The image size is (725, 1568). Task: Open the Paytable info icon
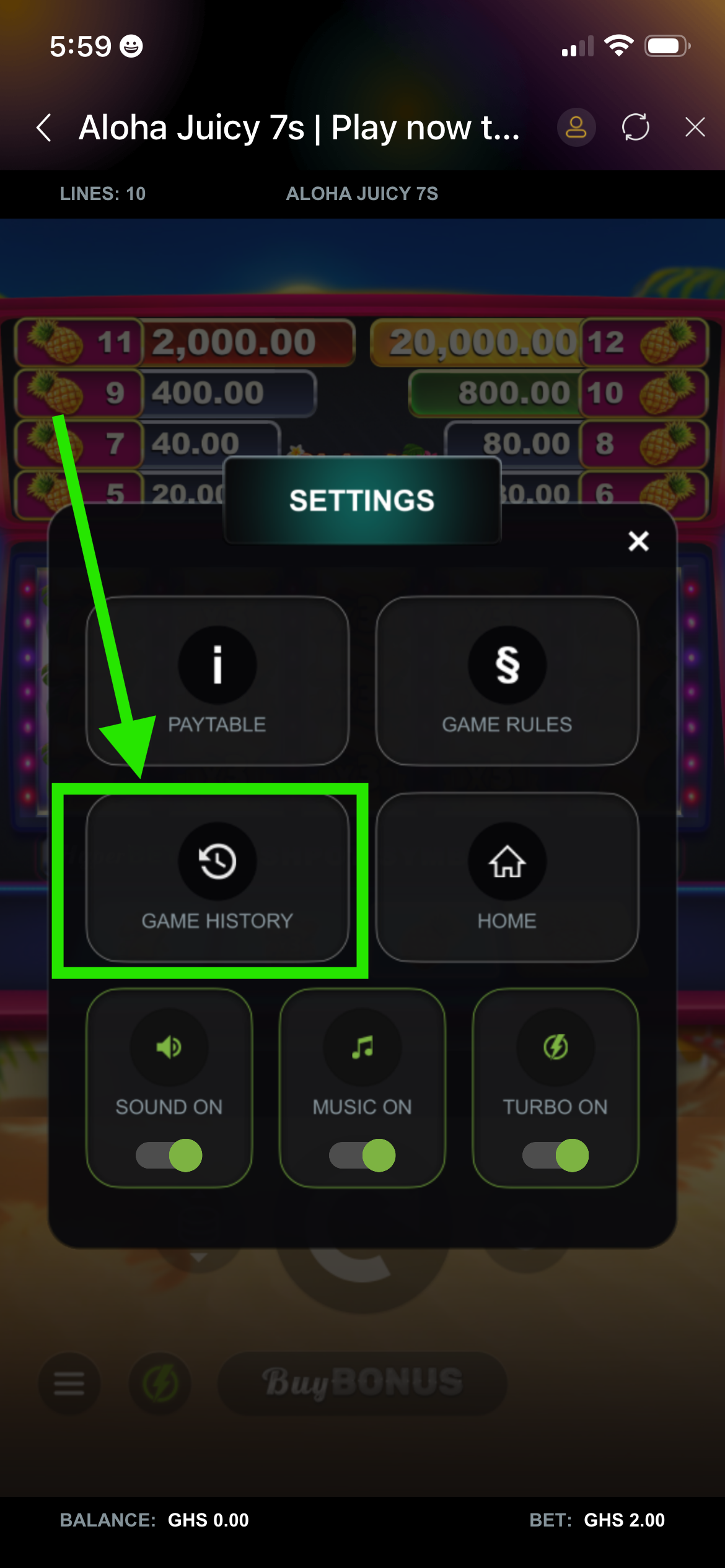217,664
